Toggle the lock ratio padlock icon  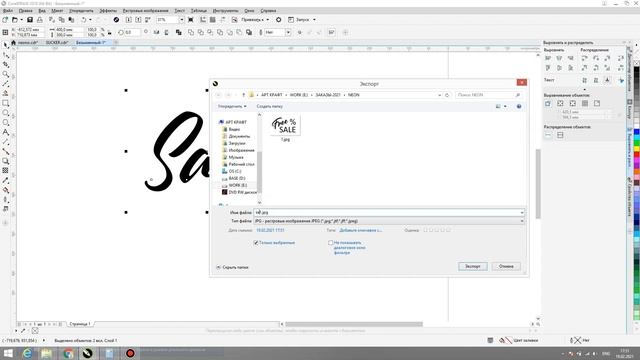click(x=109, y=32)
